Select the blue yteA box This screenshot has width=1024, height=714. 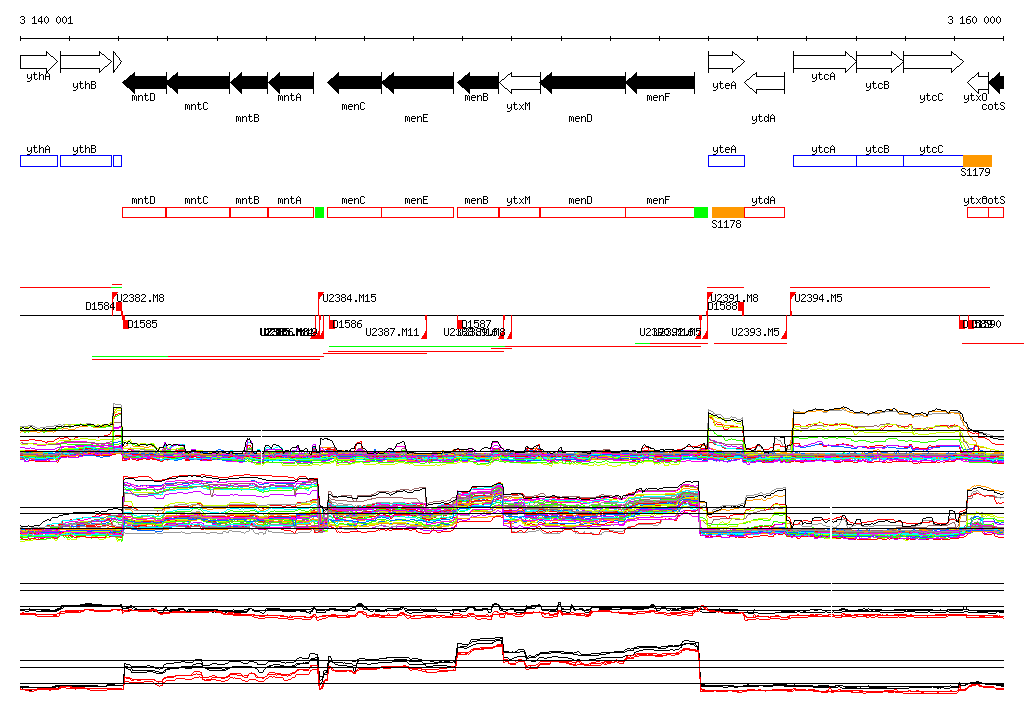(x=726, y=161)
